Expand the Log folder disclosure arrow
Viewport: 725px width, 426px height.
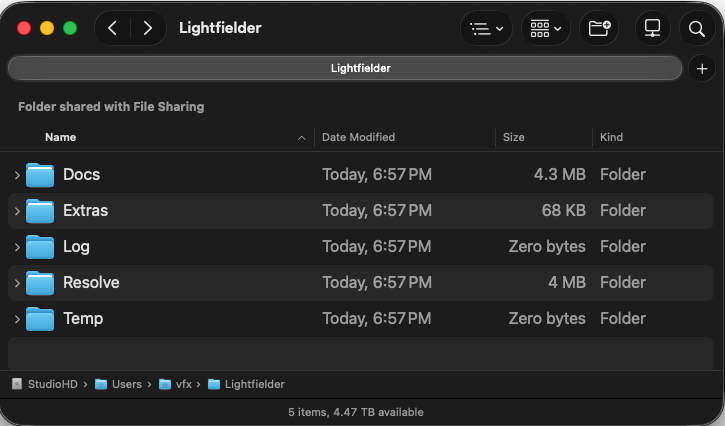point(17,247)
